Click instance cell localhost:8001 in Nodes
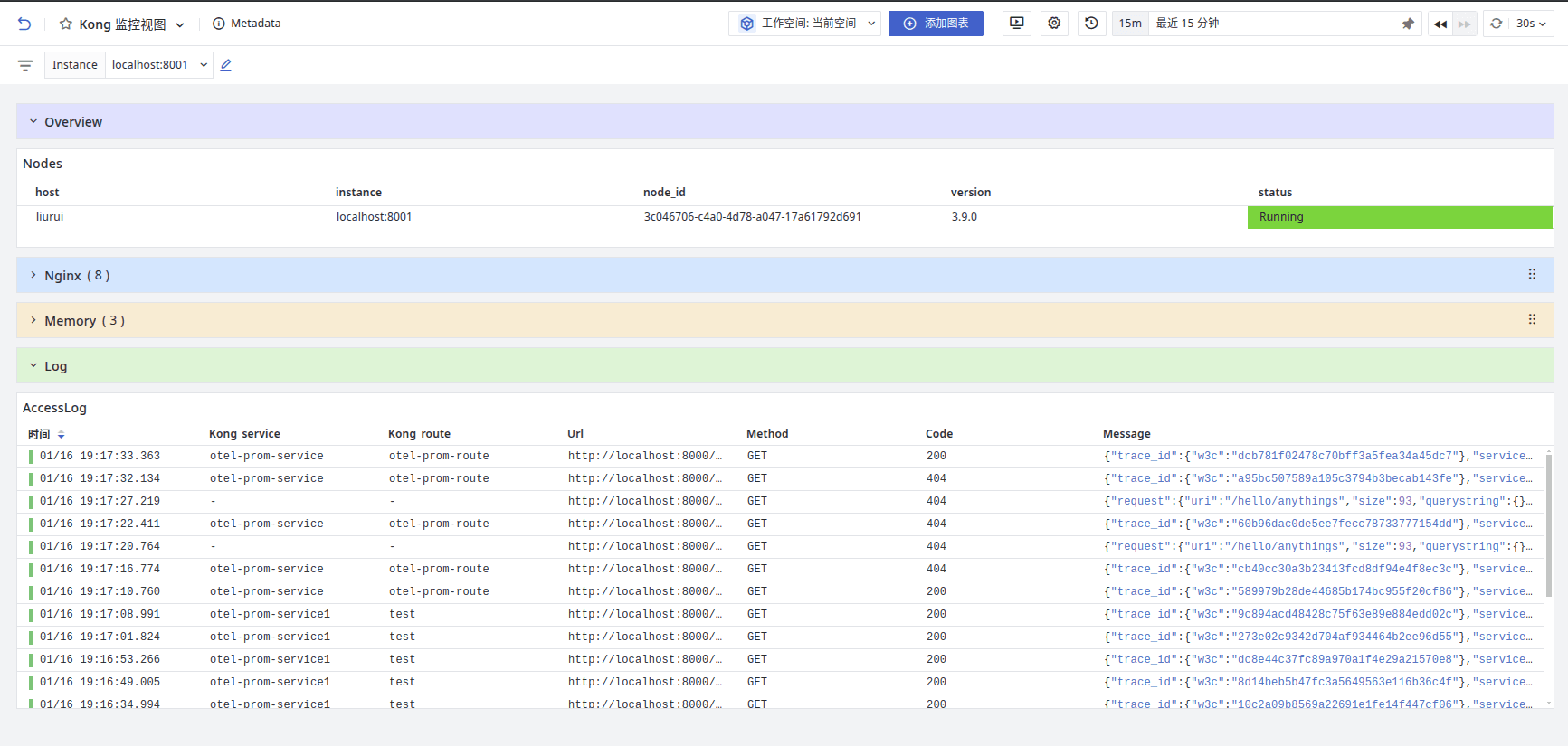Viewport: 1568px width, 746px height. pyautogui.click(x=374, y=217)
